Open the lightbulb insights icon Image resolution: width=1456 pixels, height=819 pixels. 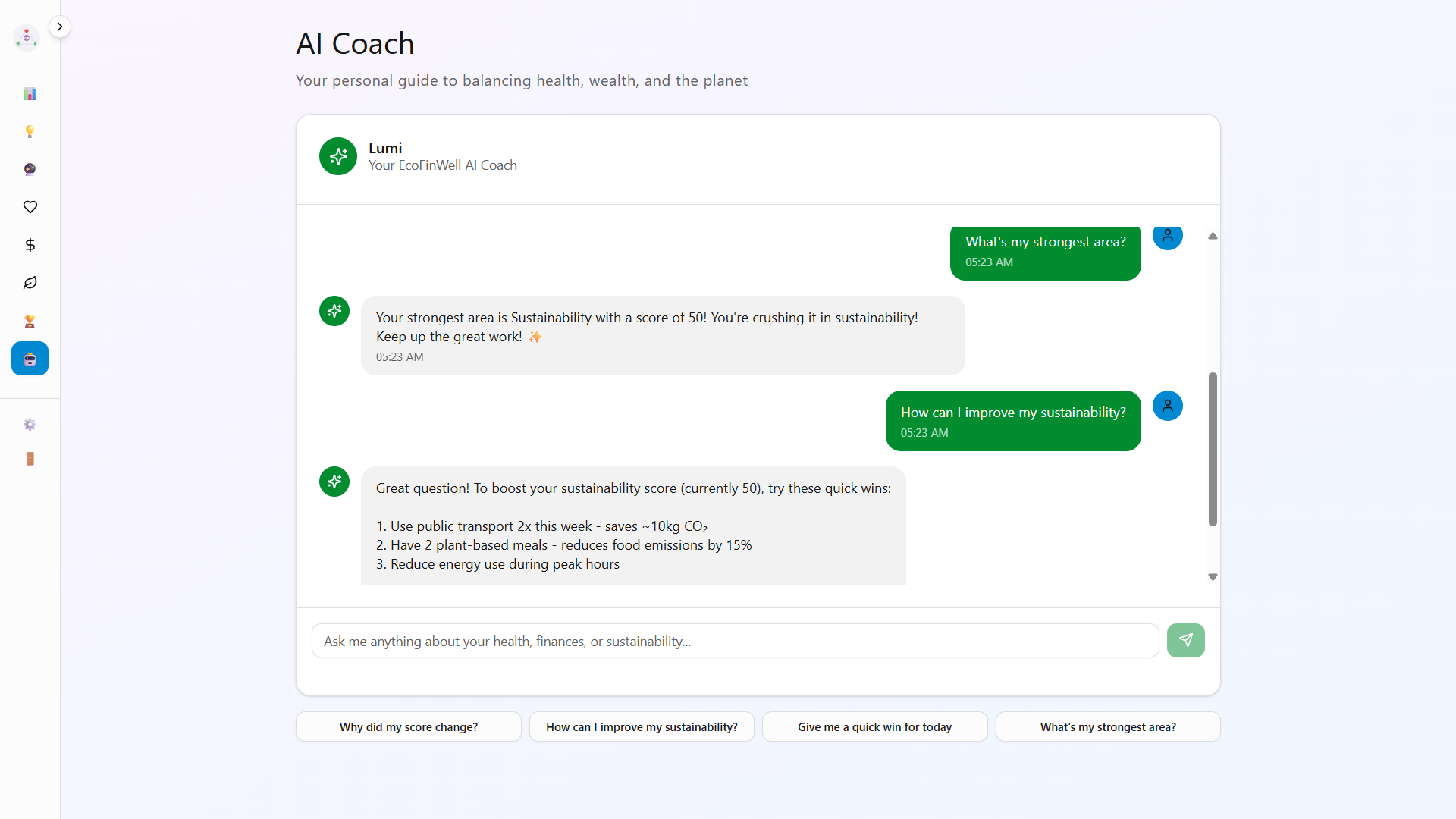click(30, 132)
